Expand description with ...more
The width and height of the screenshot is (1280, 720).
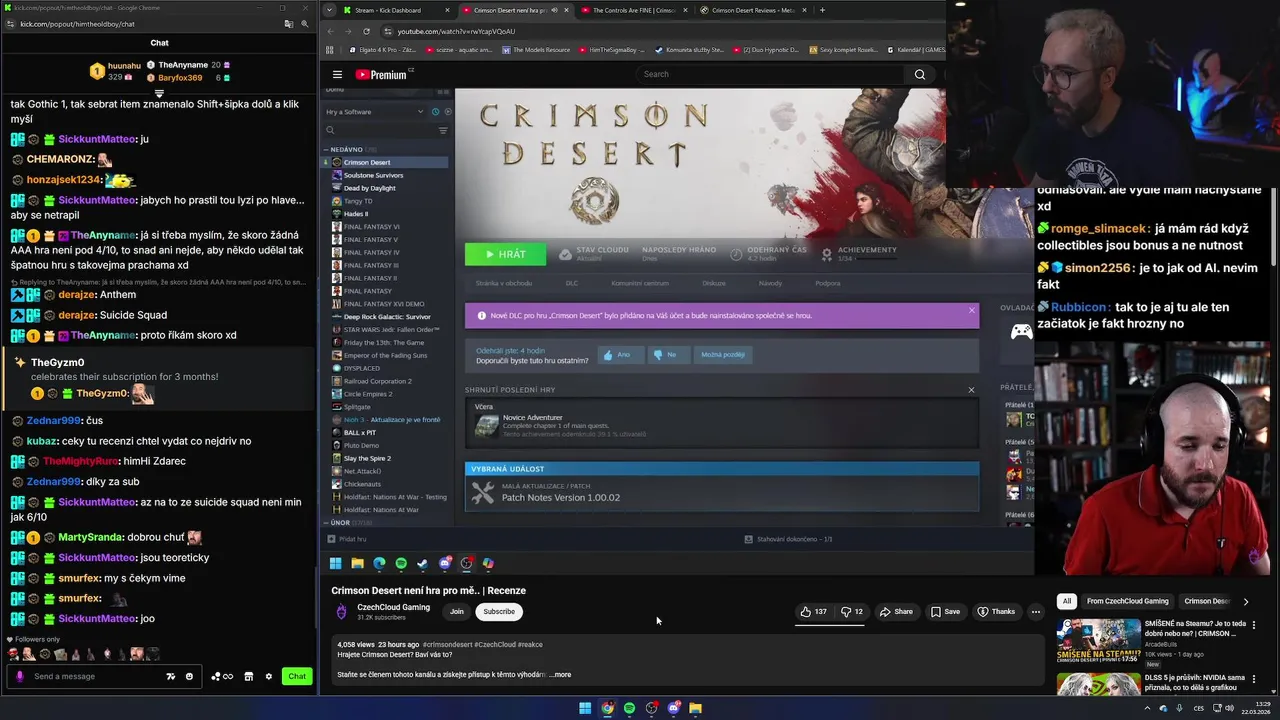(560, 675)
